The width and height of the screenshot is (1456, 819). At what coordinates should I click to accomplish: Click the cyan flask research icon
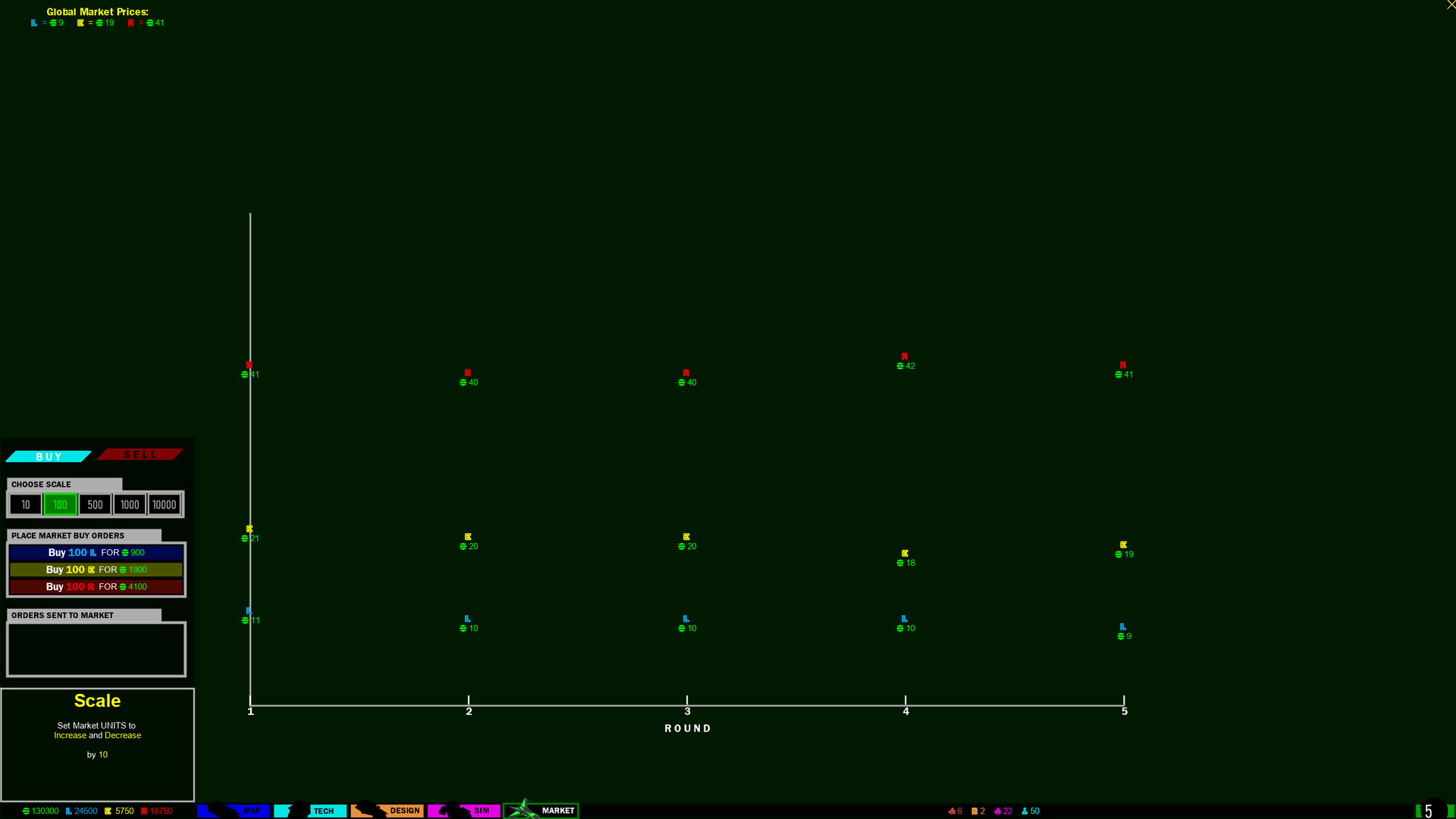click(1025, 811)
